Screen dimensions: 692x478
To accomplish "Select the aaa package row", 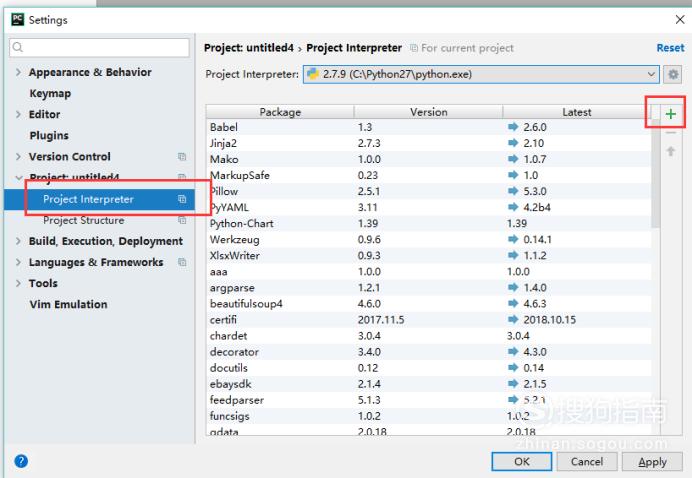I will pyautogui.click(x=429, y=271).
